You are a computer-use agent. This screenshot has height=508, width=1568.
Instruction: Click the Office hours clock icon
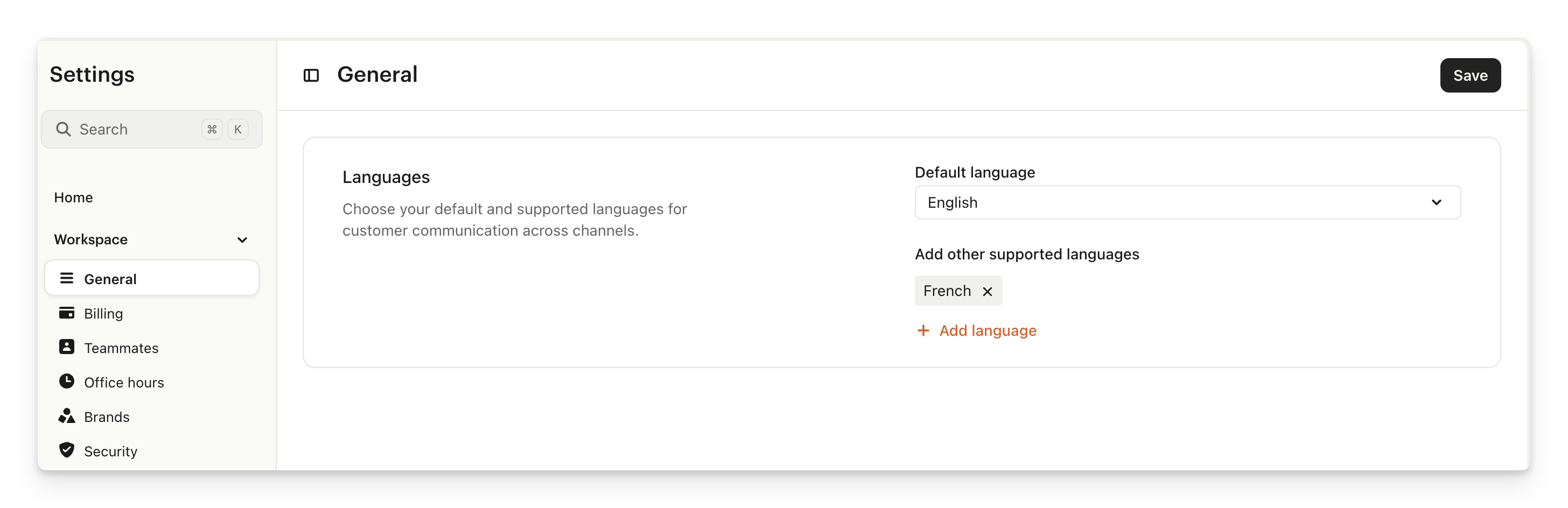[x=66, y=382]
